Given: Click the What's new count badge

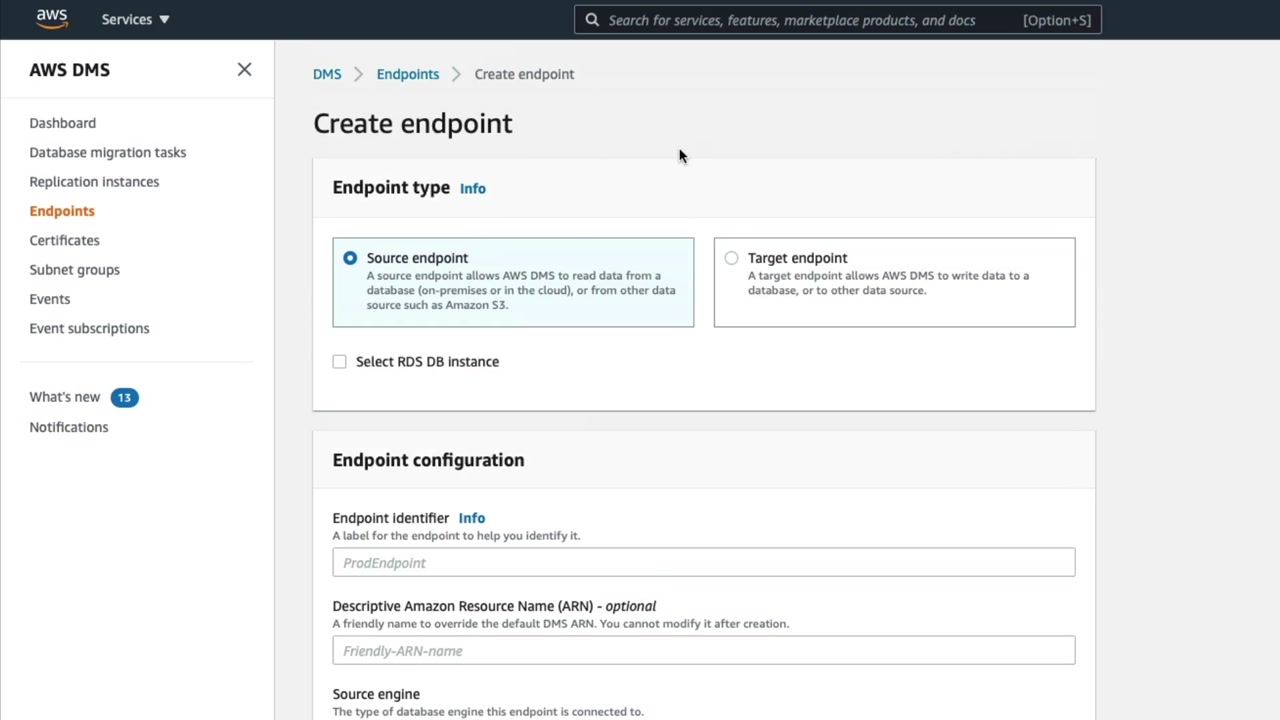Looking at the screenshot, I should (x=124, y=397).
